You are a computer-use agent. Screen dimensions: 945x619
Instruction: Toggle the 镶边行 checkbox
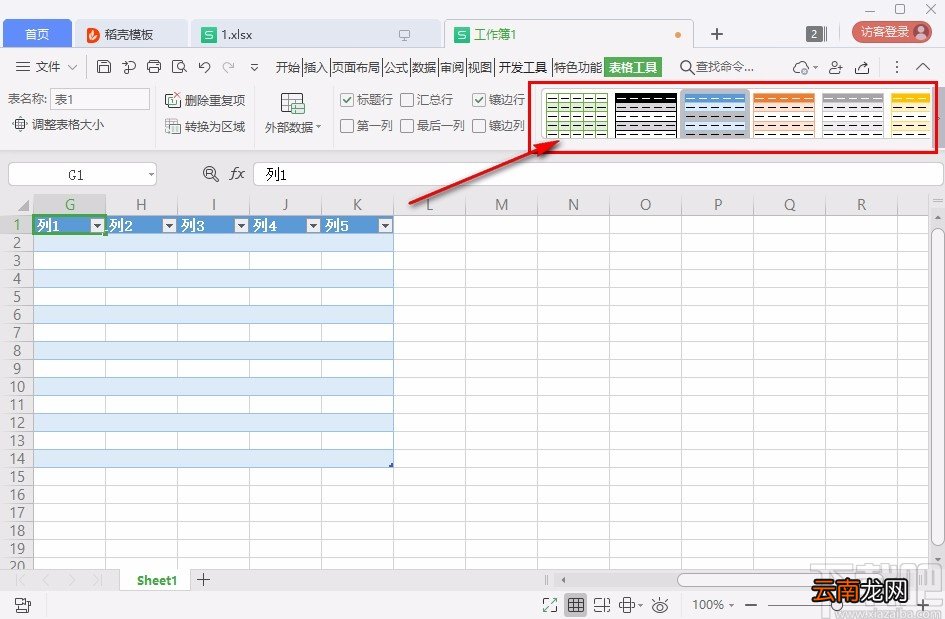[x=479, y=99]
